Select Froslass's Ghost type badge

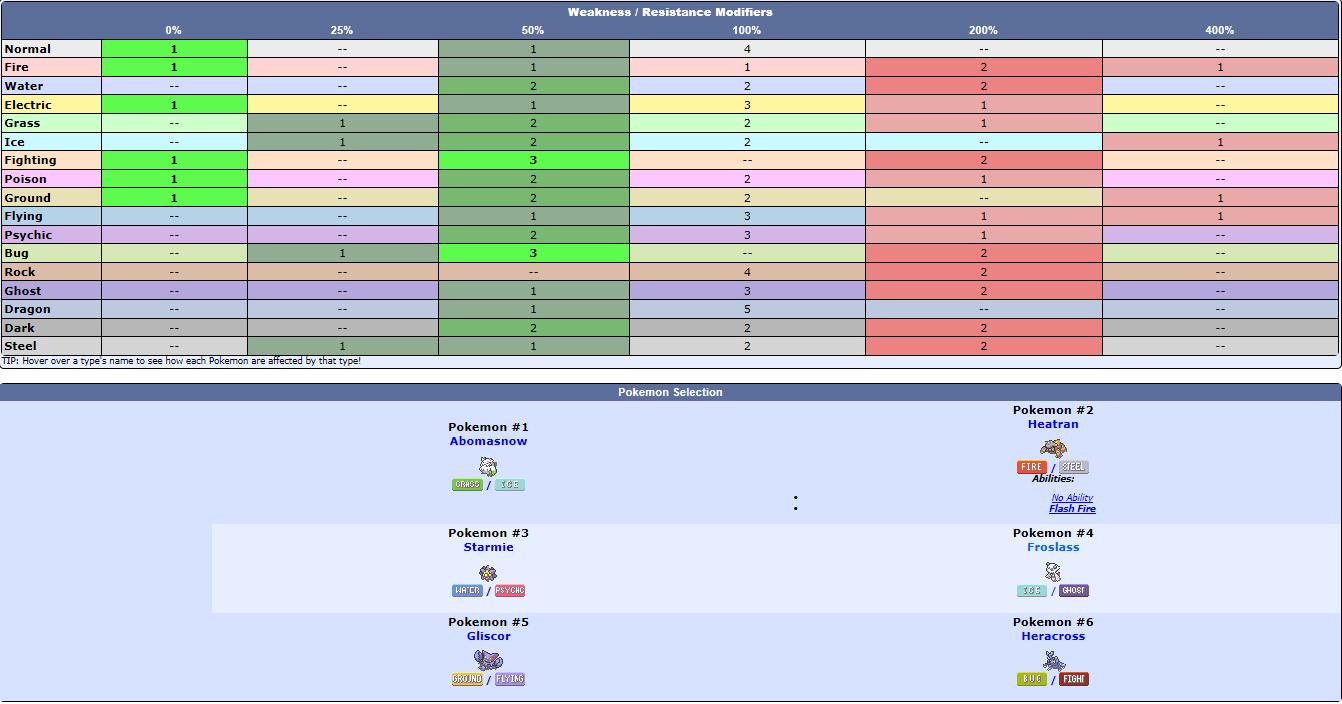[x=1074, y=591]
